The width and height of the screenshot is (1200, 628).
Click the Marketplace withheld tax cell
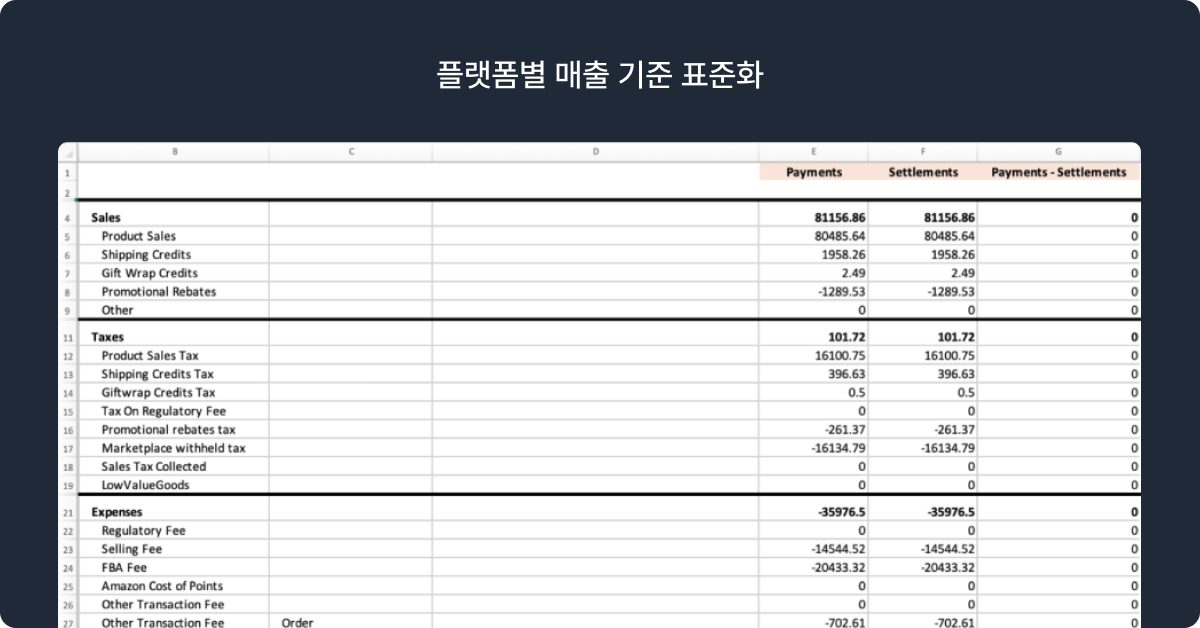(173, 448)
